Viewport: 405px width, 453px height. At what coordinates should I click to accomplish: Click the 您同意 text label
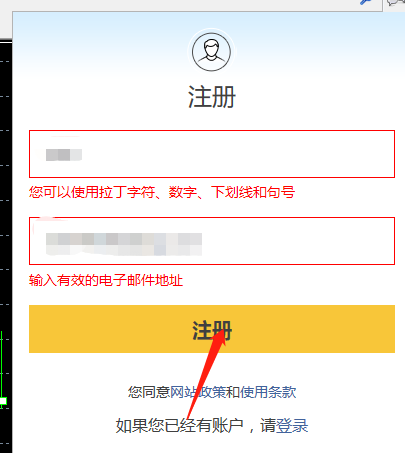pos(149,392)
